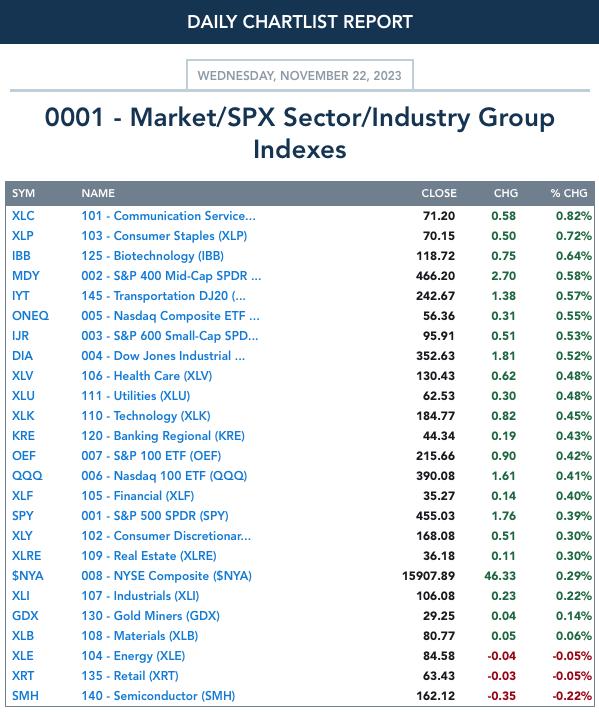599x712 pixels.
Task: Open 008 - NYSE Composite ($NYA) chart
Action: [167, 575]
